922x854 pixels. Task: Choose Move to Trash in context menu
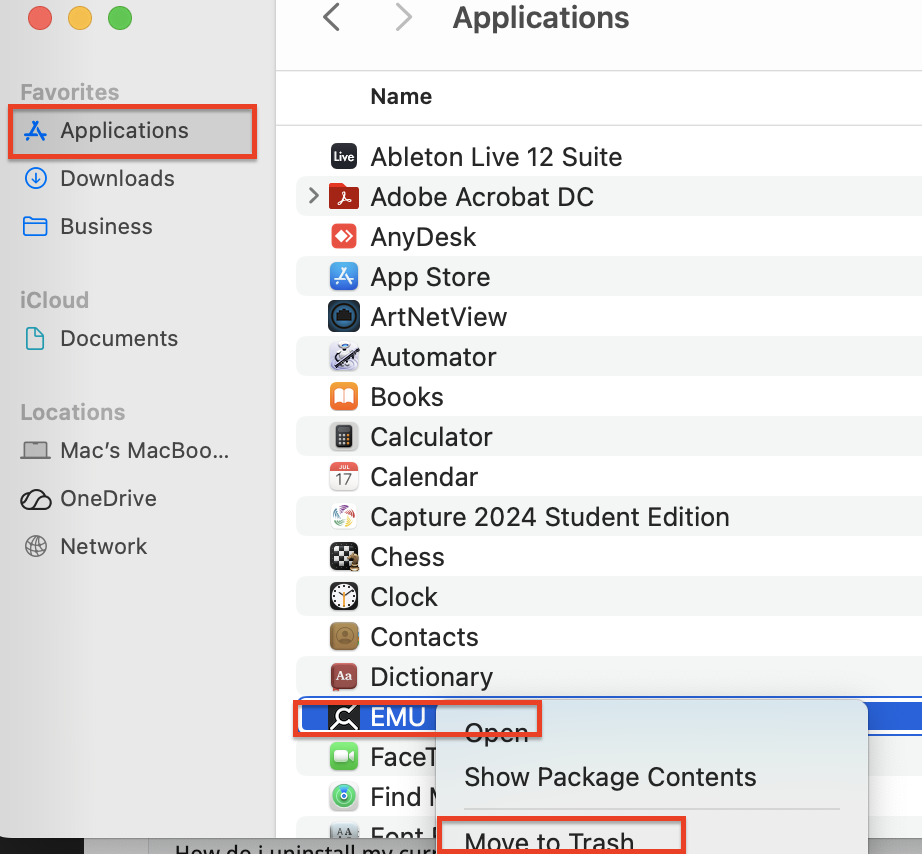[549, 841]
